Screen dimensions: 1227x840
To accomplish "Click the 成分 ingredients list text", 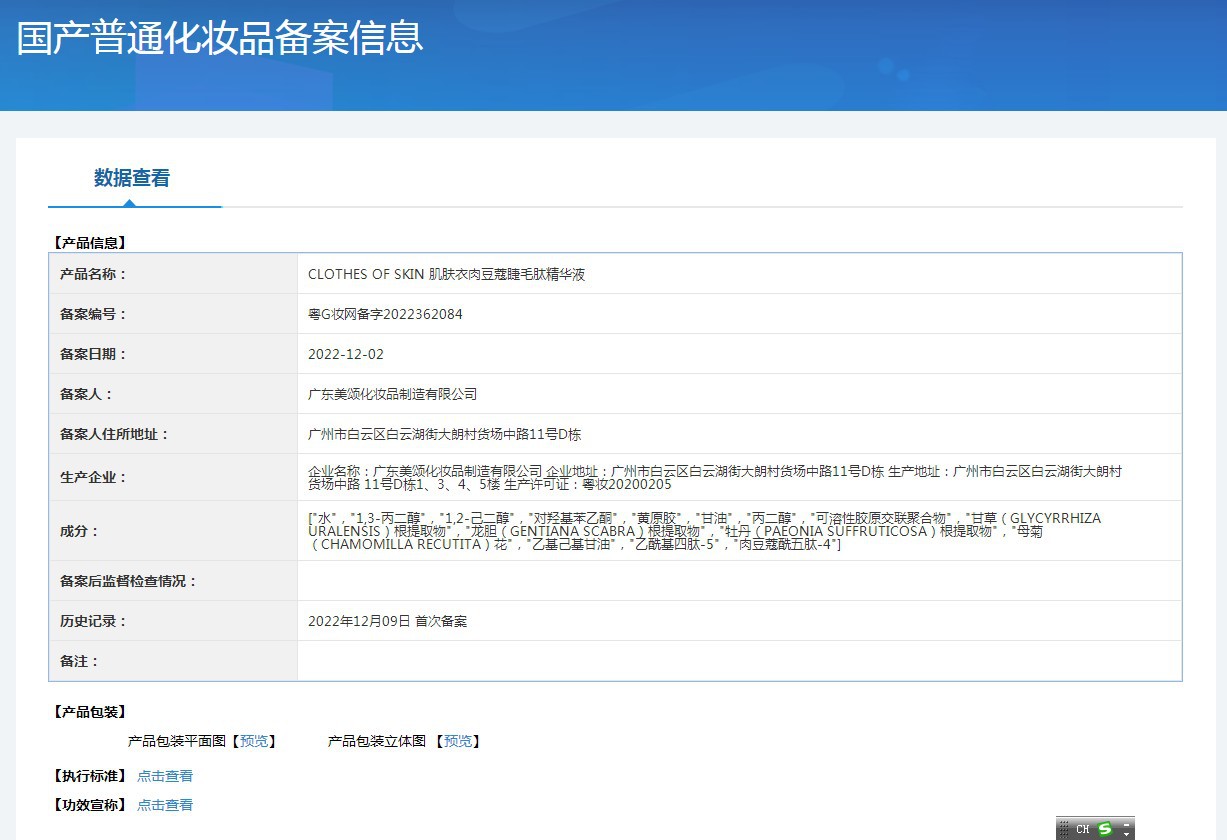I will click(x=705, y=531).
